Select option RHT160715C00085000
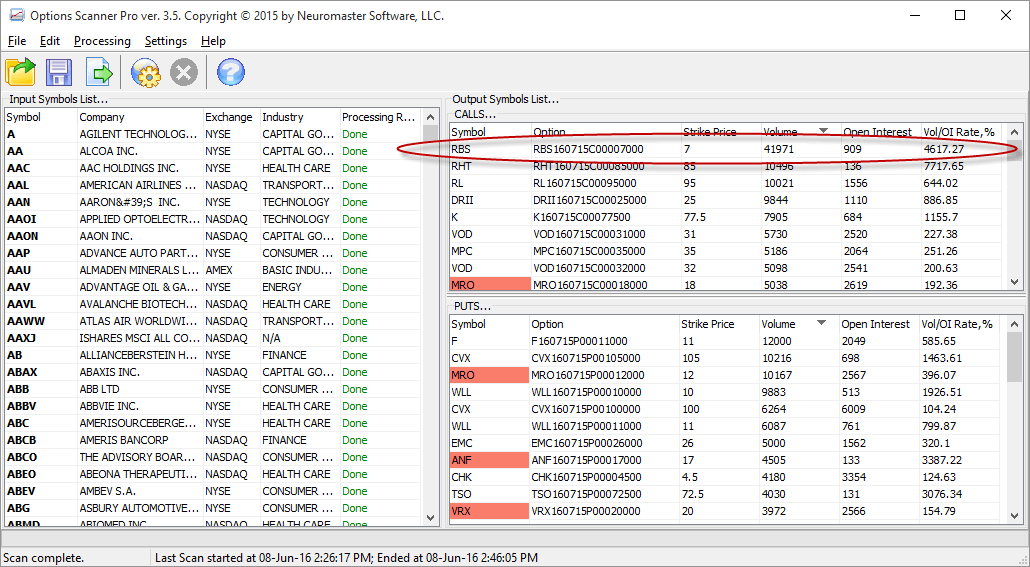 pyautogui.click(x=589, y=166)
